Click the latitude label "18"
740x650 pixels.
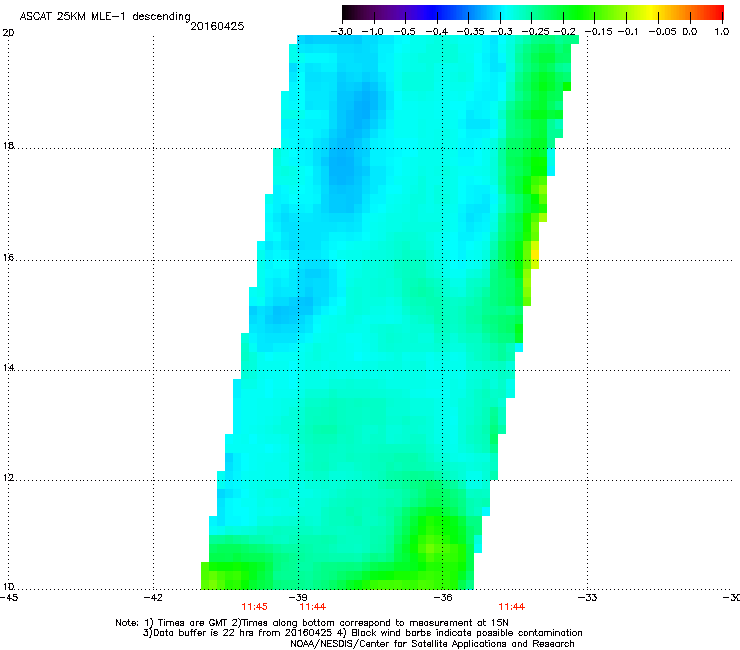pos(8,145)
